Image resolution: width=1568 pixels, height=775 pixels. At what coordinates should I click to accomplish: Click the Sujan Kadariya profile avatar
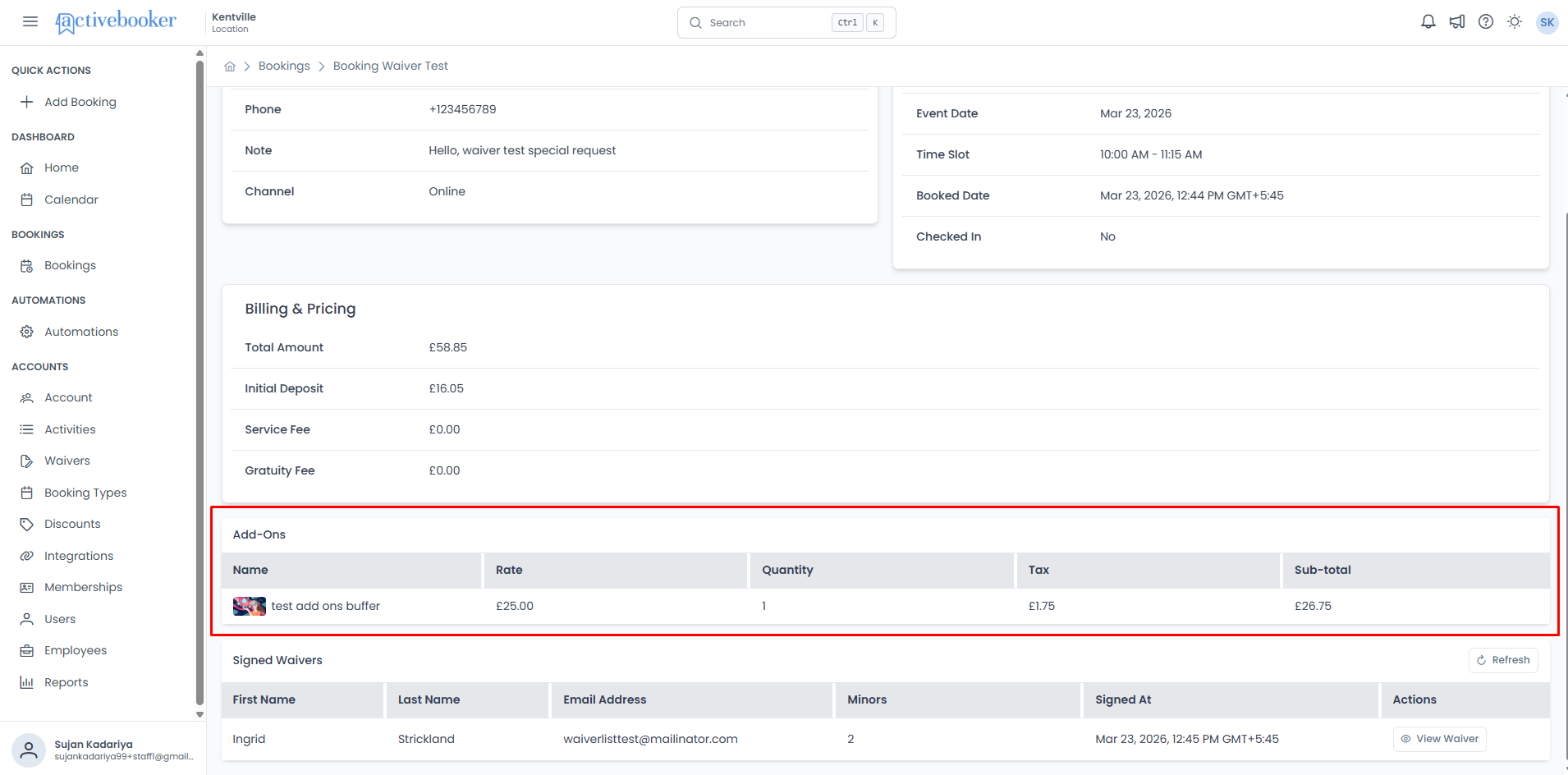pos(29,750)
